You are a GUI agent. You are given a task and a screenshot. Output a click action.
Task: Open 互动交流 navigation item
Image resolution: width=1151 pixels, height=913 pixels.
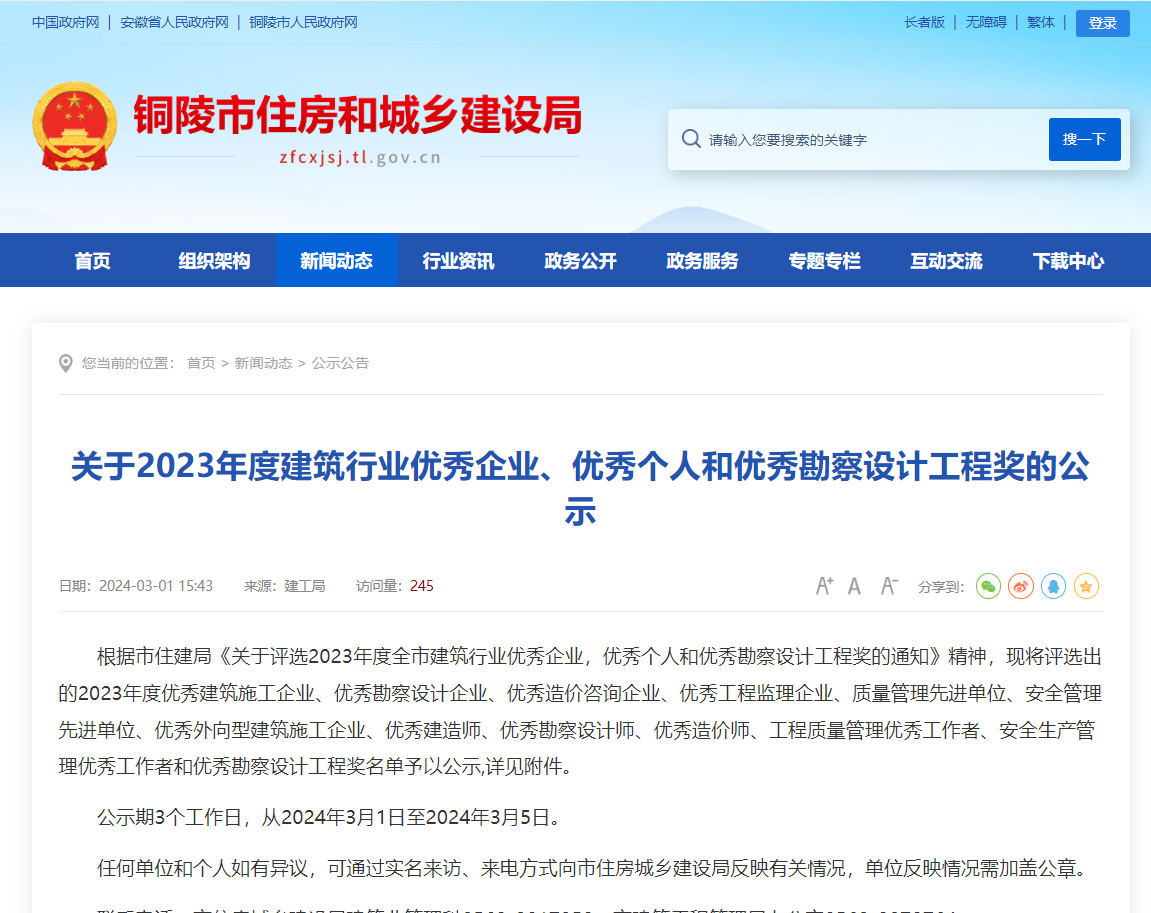pyautogui.click(x=946, y=261)
